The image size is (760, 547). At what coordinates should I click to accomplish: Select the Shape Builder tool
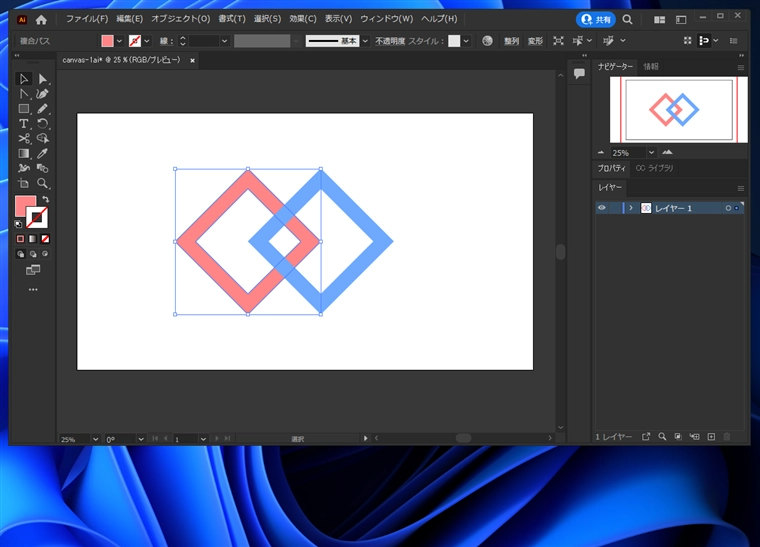[x=43, y=139]
